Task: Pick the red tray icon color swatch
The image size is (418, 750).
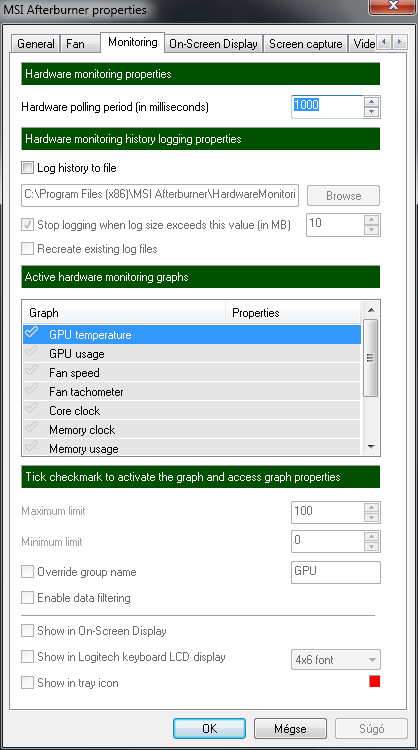Action: click(374, 682)
